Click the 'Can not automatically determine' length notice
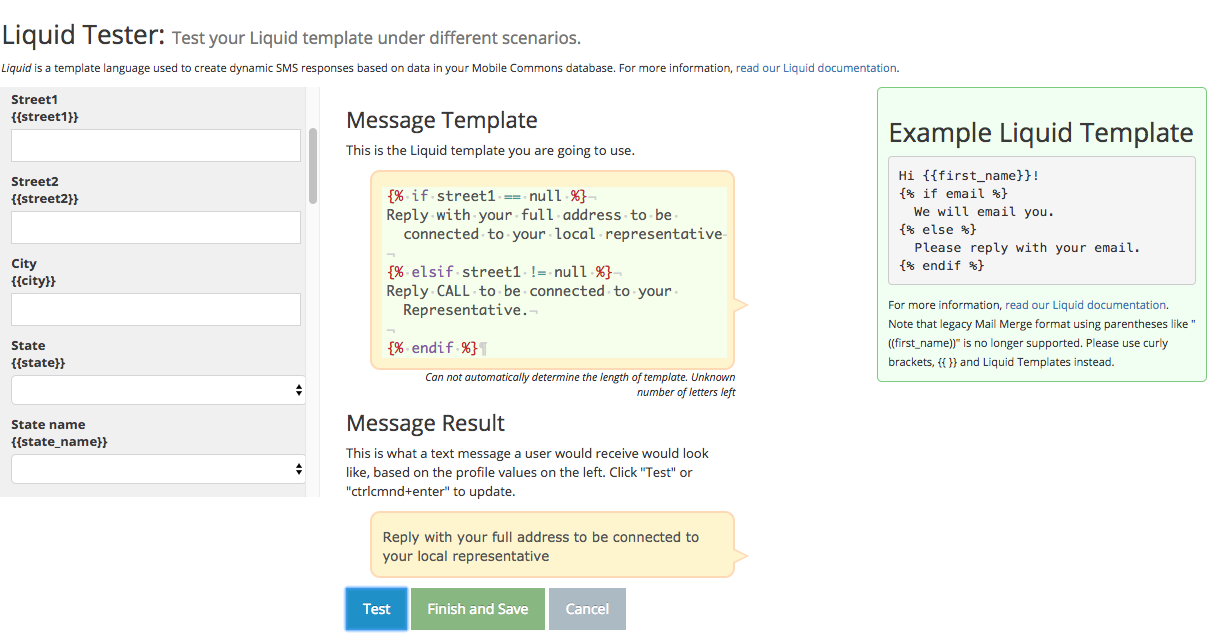 click(580, 385)
